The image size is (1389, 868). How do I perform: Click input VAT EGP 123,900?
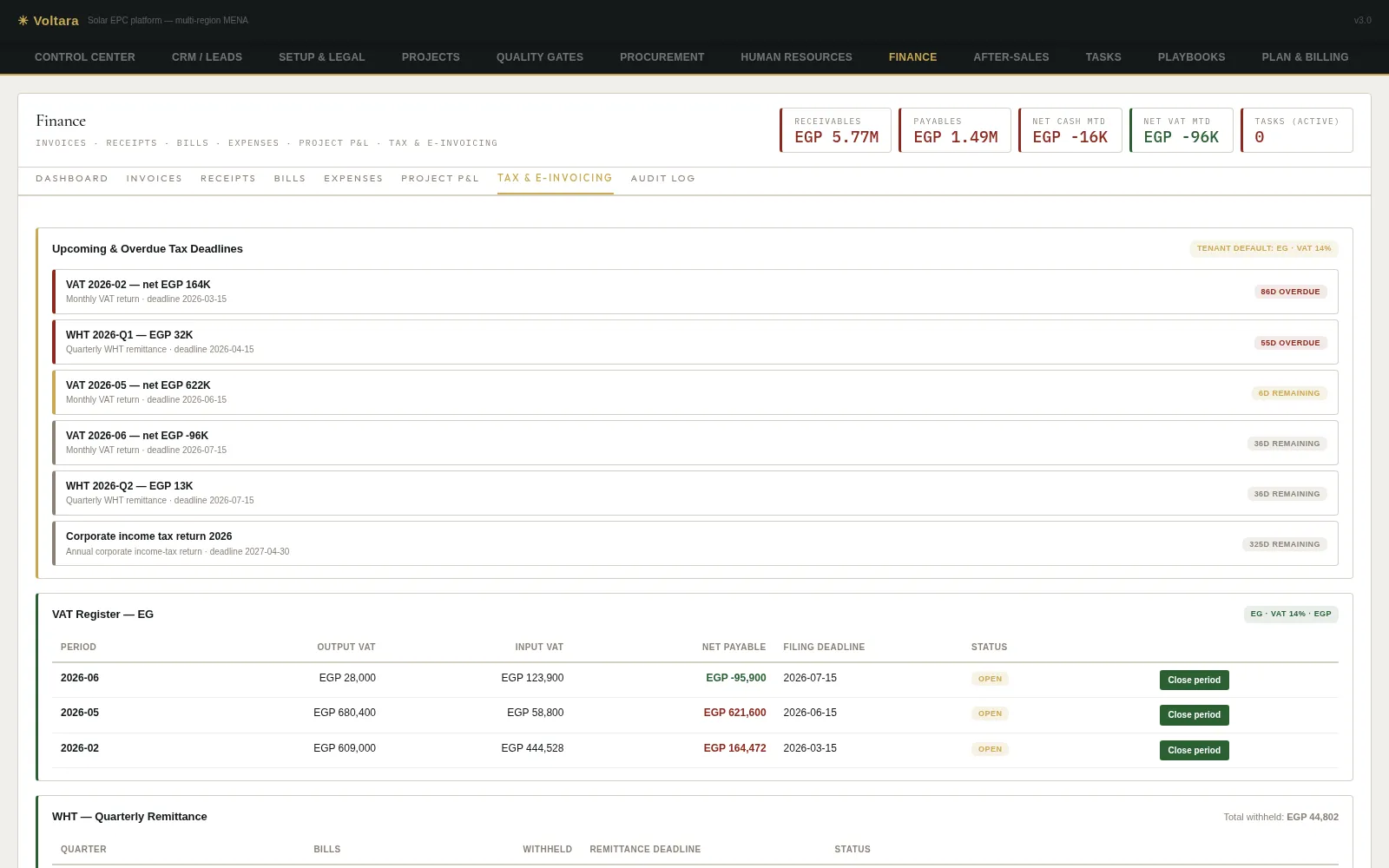pyautogui.click(x=532, y=678)
